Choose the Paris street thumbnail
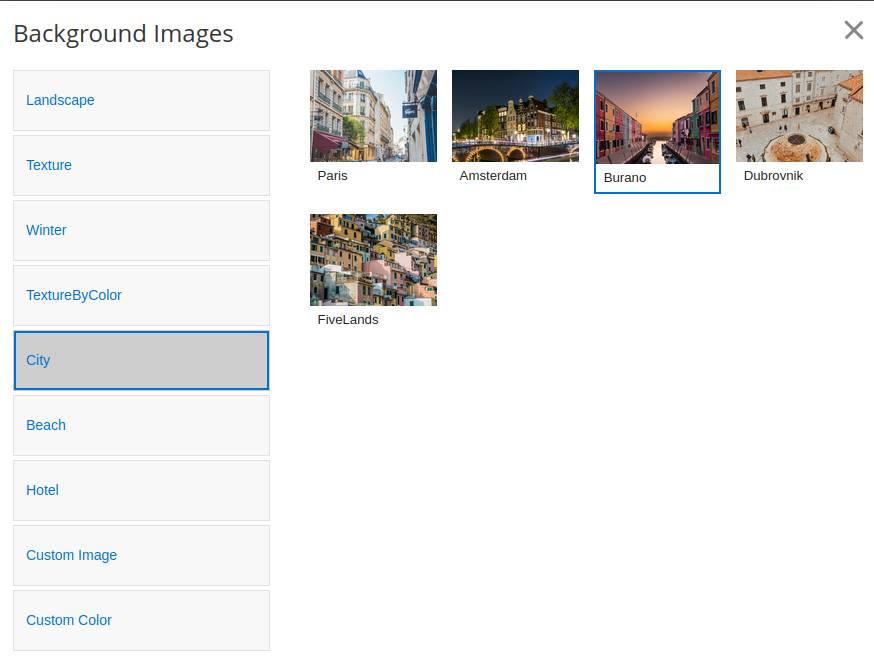This screenshot has height=665, width=874. (373, 116)
